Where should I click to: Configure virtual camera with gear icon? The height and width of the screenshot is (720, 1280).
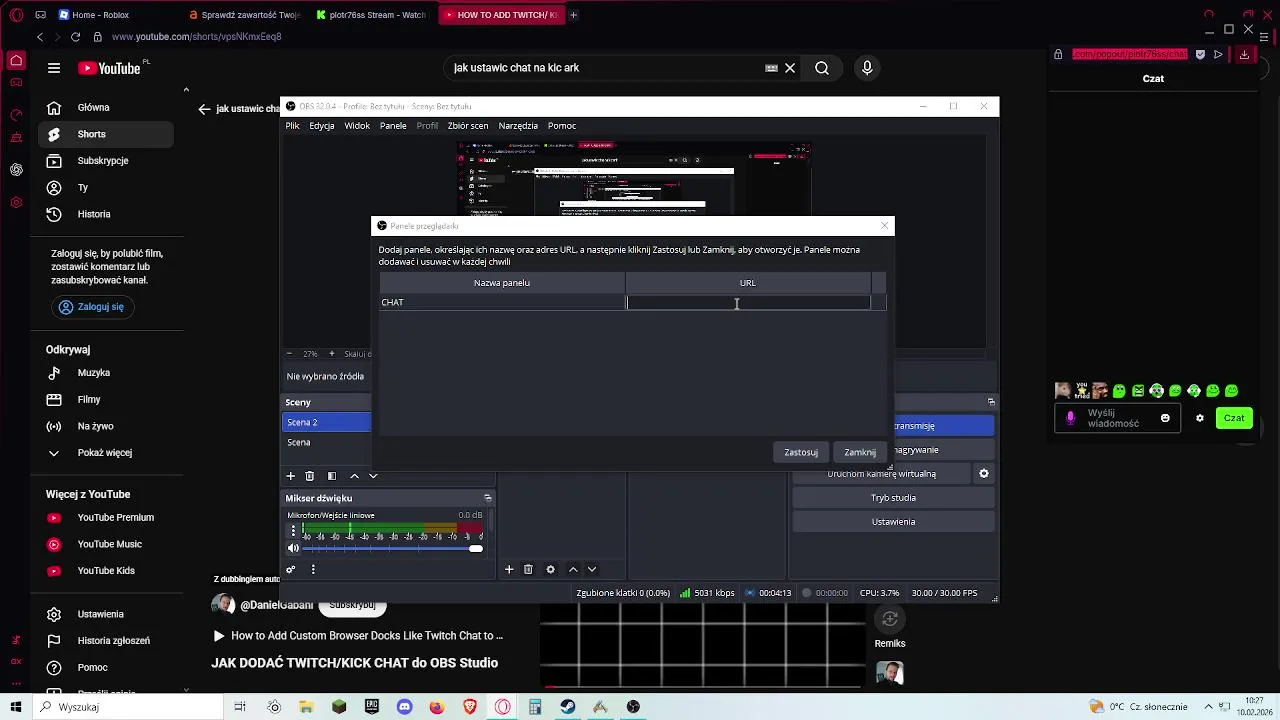click(x=984, y=473)
